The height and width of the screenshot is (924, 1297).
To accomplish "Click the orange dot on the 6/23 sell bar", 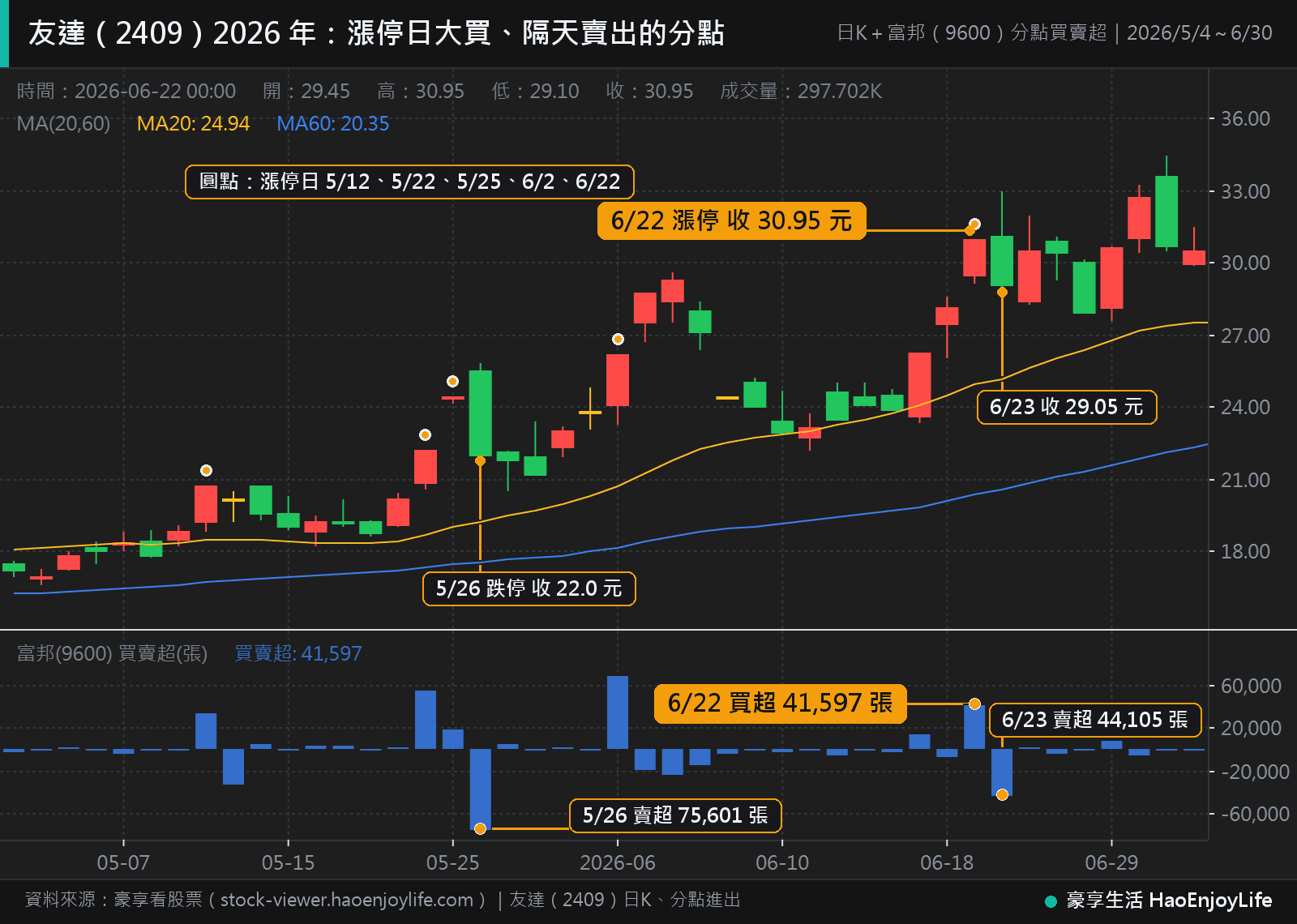I will 1002,794.
